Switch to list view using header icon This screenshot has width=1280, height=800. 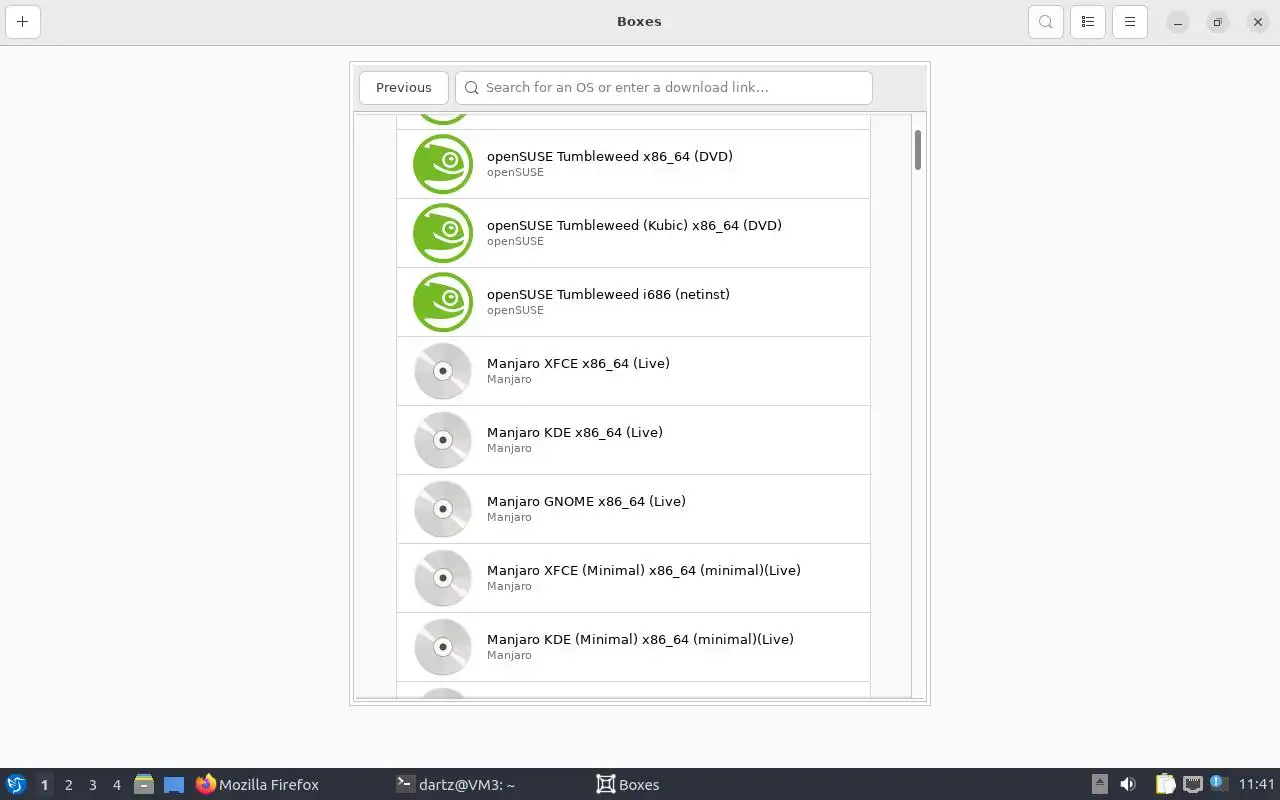click(x=1088, y=22)
